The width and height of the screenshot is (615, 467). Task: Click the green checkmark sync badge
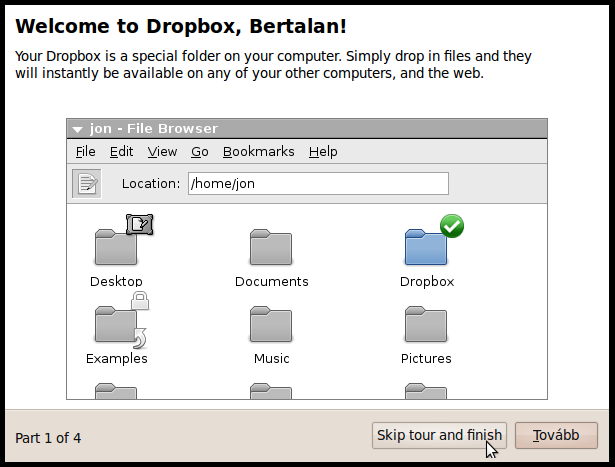click(x=452, y=226)
